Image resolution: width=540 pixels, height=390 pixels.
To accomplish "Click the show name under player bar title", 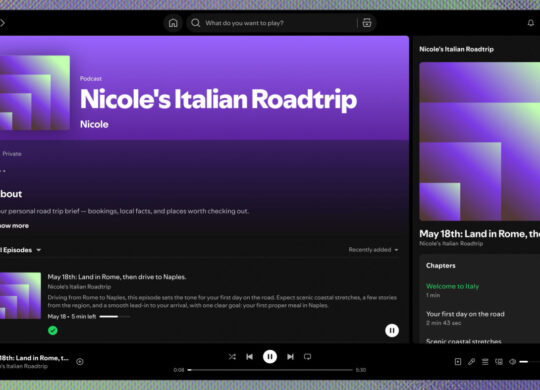I will 24,366.
